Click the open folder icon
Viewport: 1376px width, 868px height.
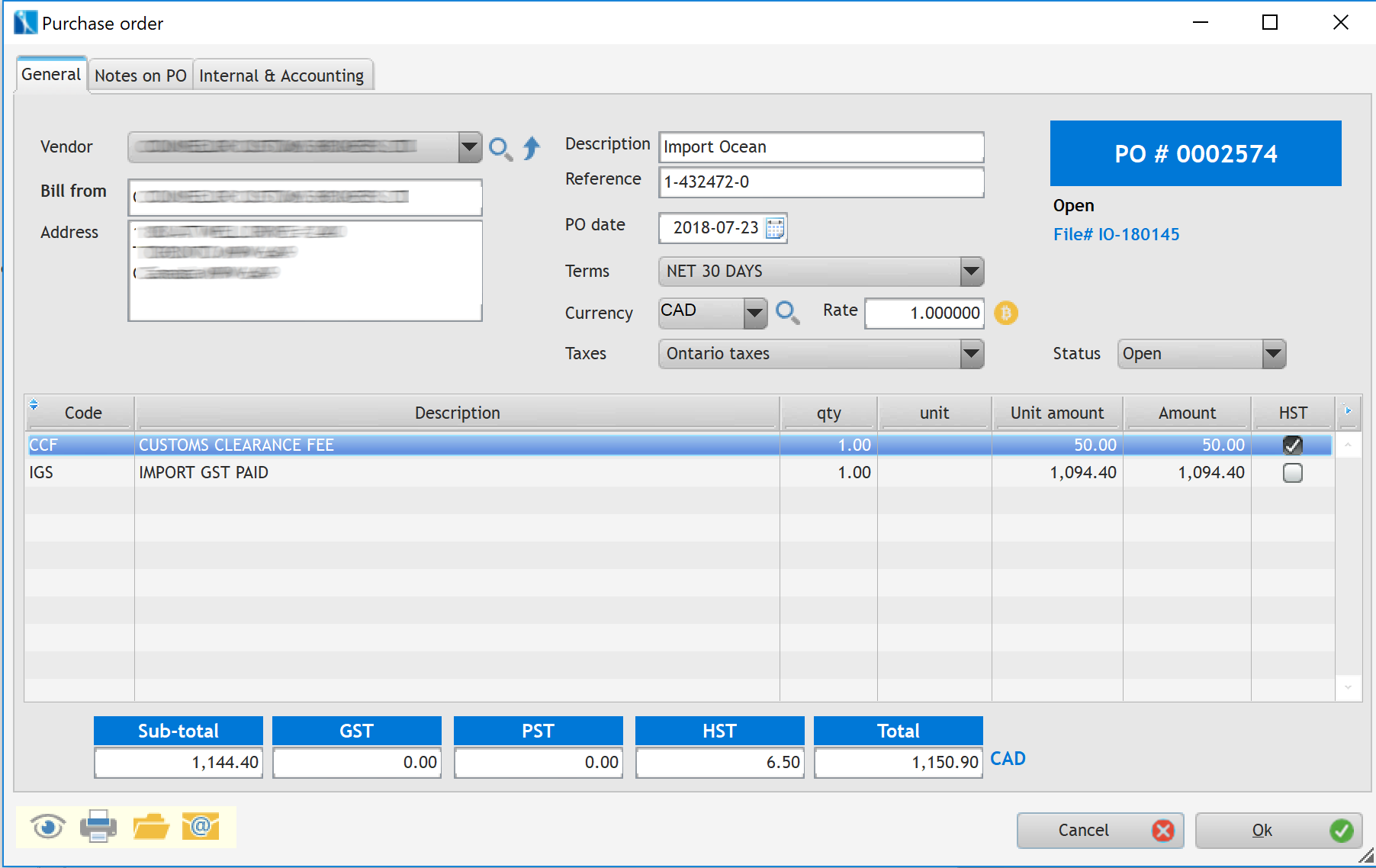tap(150, 827)
